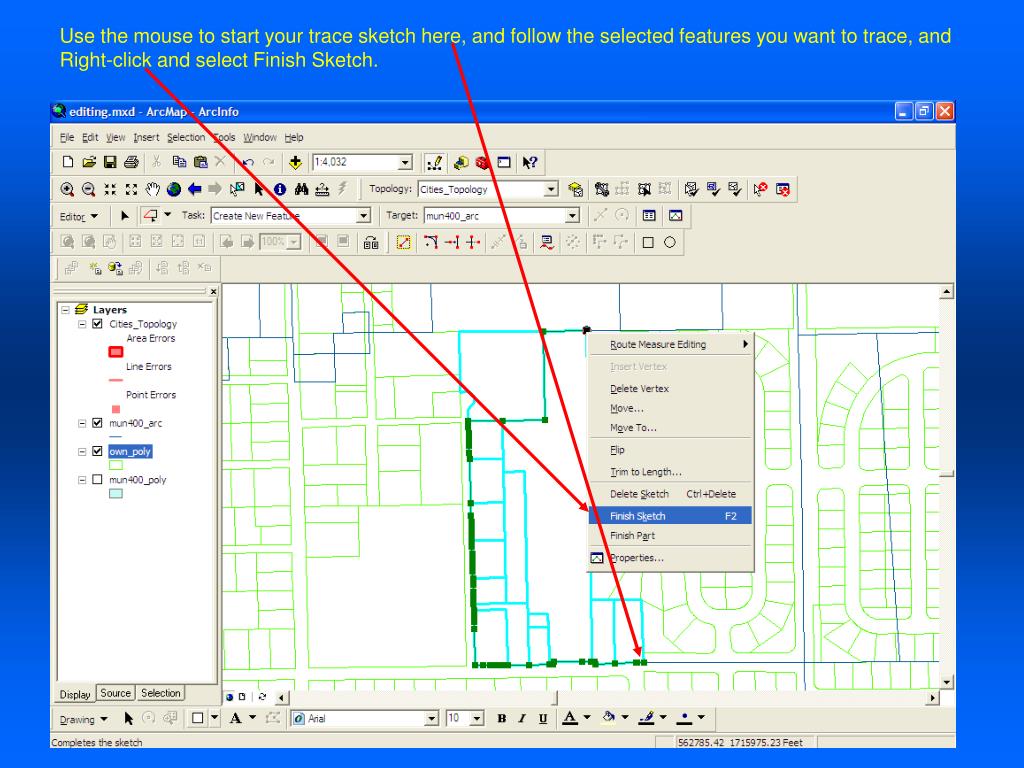Open the Editor dropdown menu
The width and height of the screenshot is (1024, 768).
78,216
